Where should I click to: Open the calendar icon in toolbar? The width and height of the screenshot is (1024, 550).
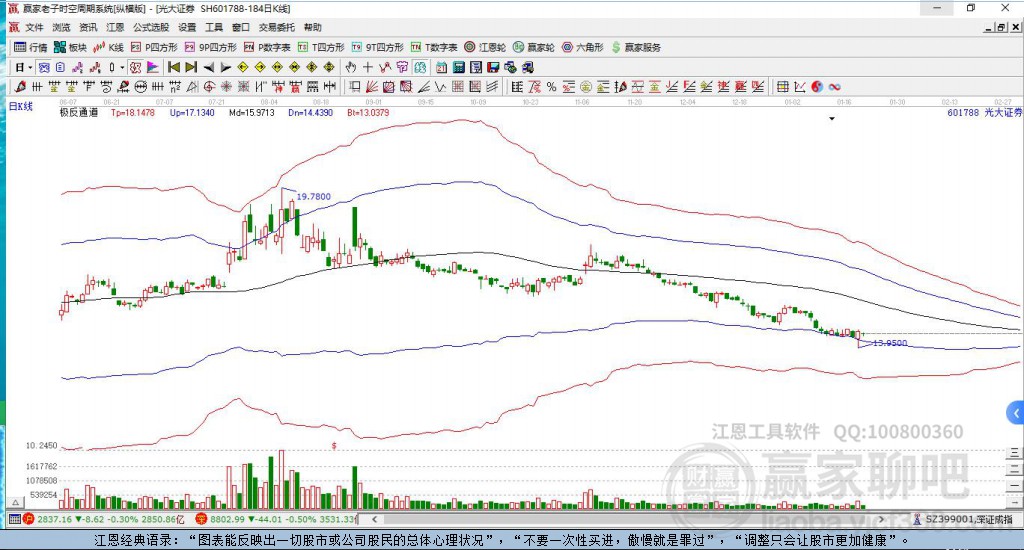coord(441,67)
